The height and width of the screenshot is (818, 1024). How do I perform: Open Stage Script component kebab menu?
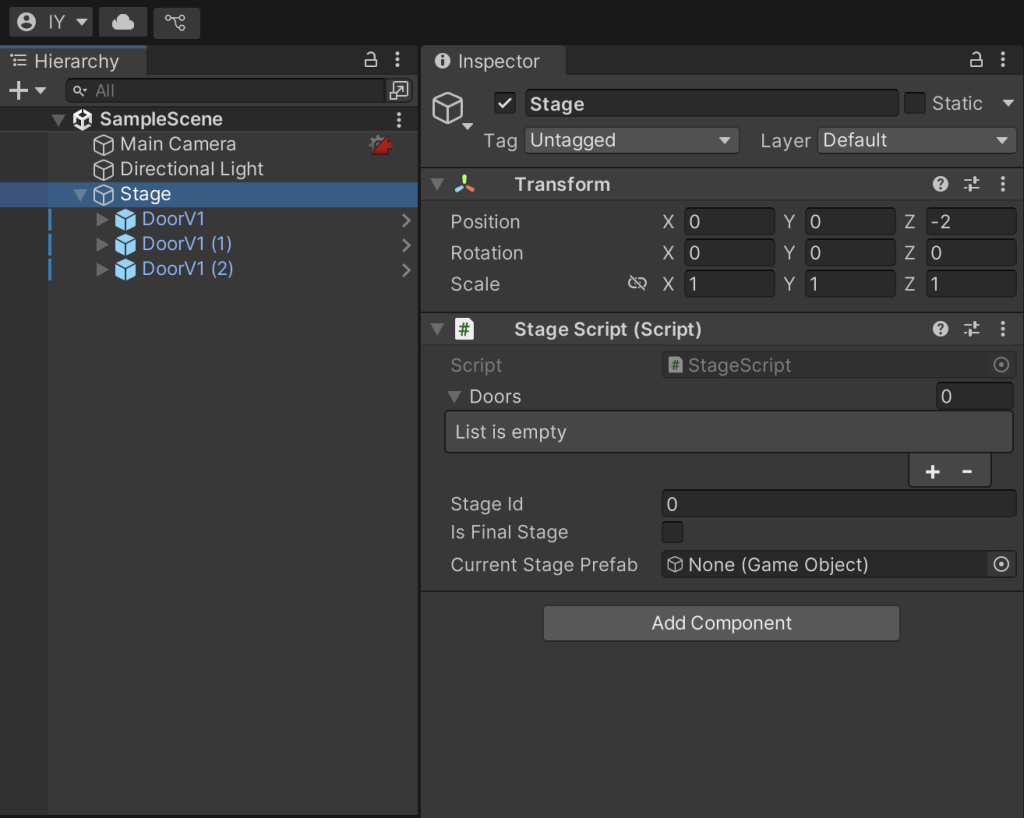point(1003,329)
